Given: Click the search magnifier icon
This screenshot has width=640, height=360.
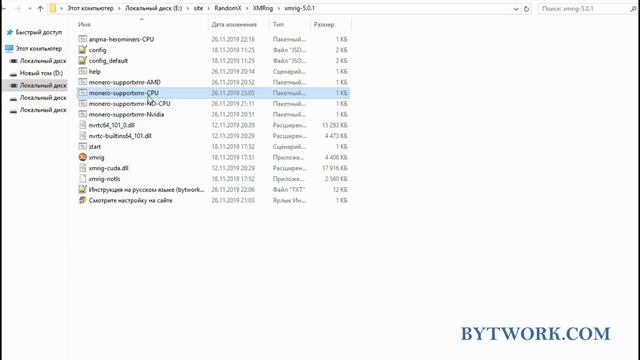Looking at the screenshot, I should pos(633,9).
